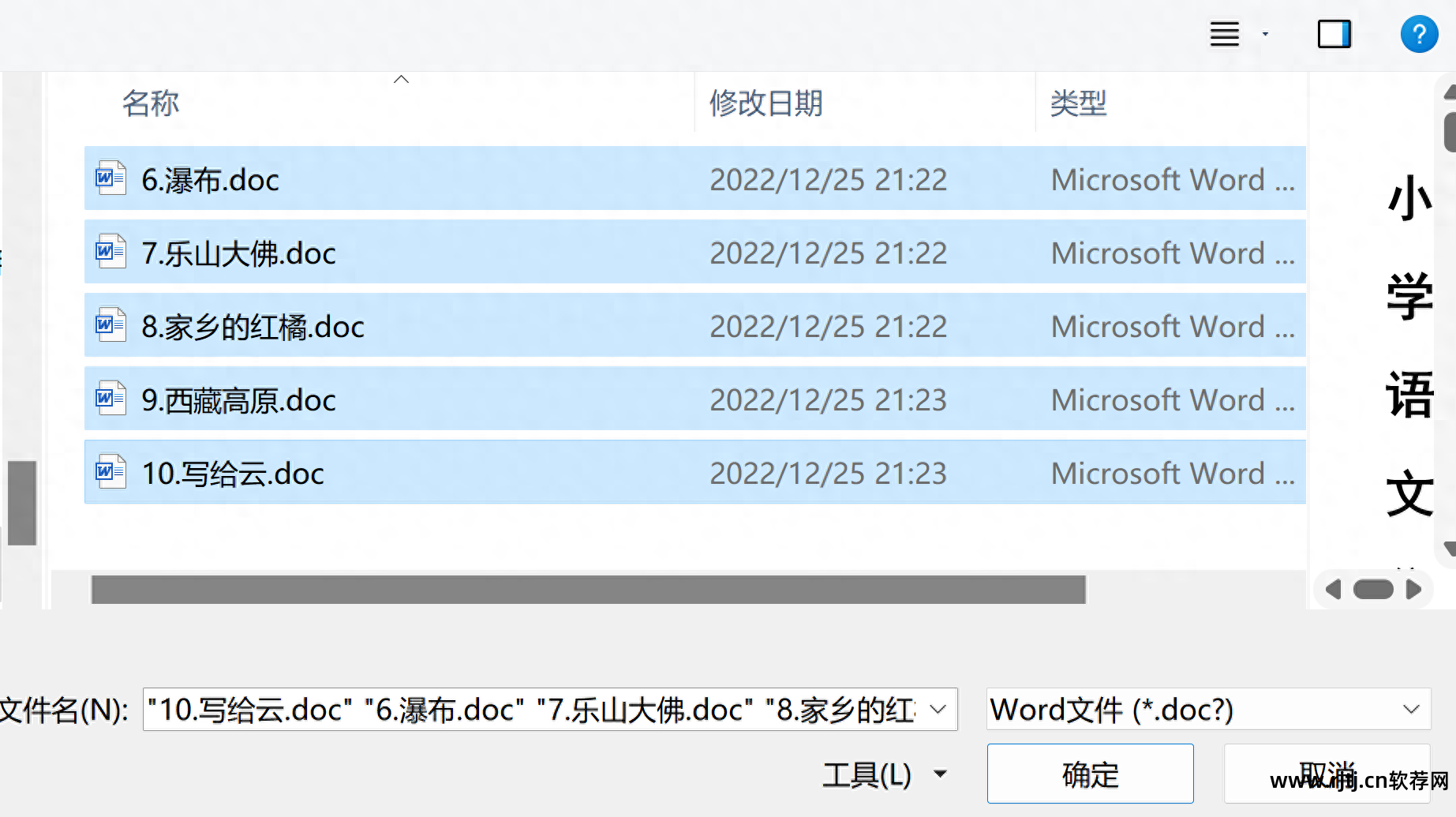
Task: Toggle sort order on the 名称 column
Action: [x=151, y=103]
